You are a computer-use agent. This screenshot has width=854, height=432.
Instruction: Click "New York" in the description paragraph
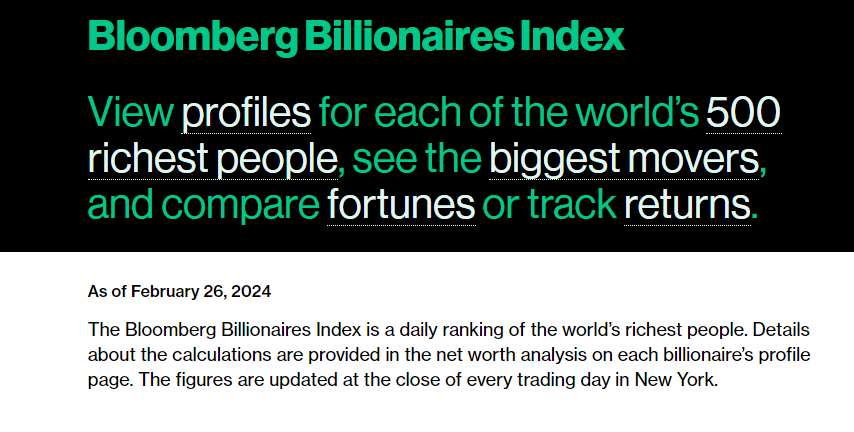point(674,379)
